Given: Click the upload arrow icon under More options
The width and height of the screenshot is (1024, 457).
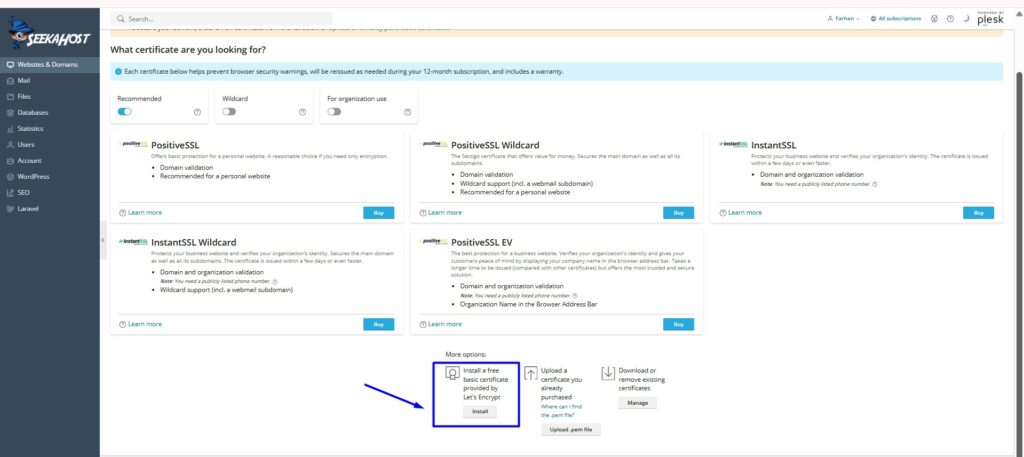Looking at the screenshot, I should [531, 373].
